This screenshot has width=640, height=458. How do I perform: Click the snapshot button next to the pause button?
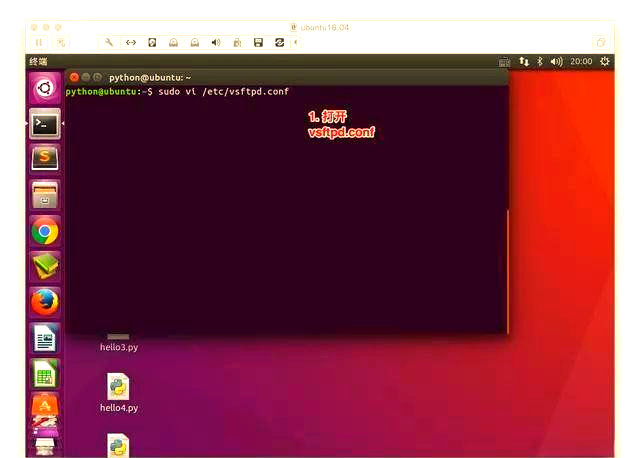tap(61, 42)
